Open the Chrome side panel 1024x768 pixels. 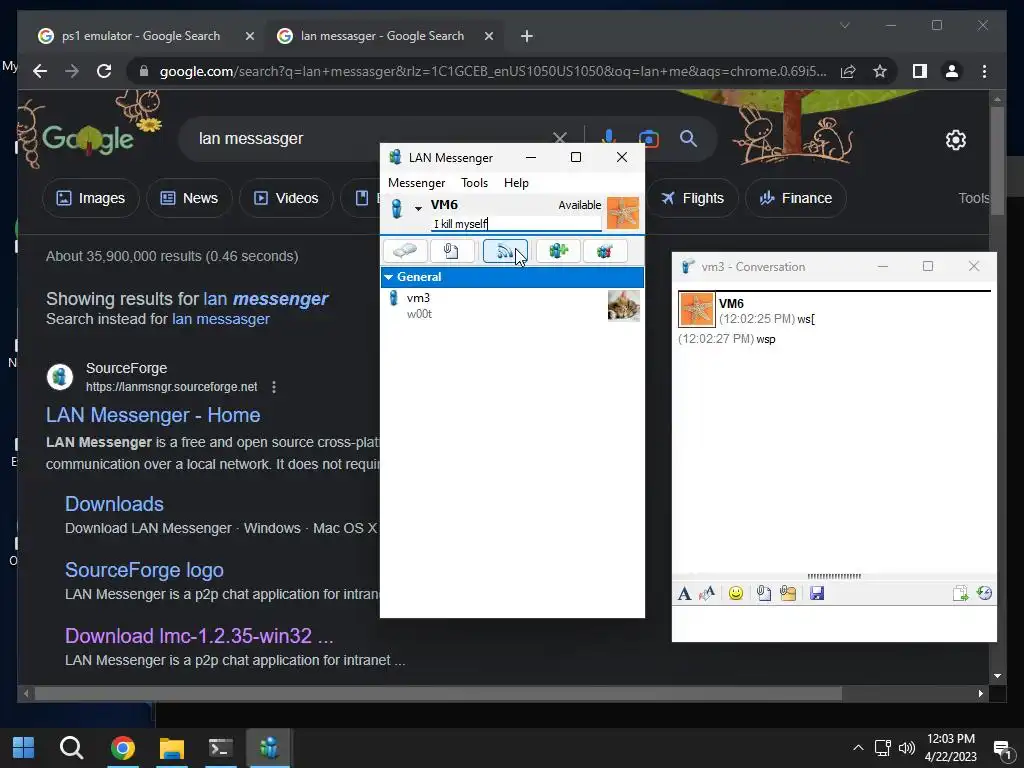(x=920, y=71)
